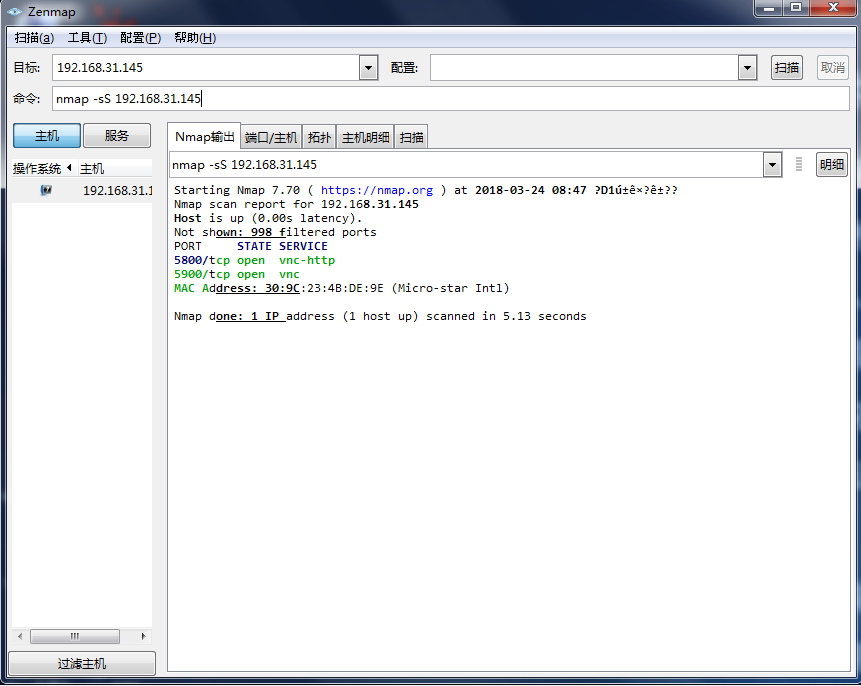Expand the scan output selector dropdown arrow
861x686 pixels.
point(772,165)
